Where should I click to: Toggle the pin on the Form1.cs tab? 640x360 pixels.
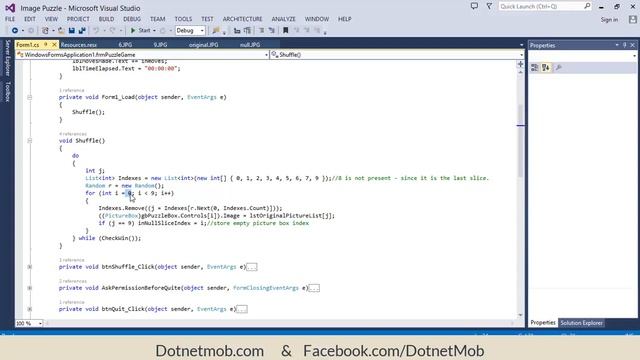(x=46, y=44)
